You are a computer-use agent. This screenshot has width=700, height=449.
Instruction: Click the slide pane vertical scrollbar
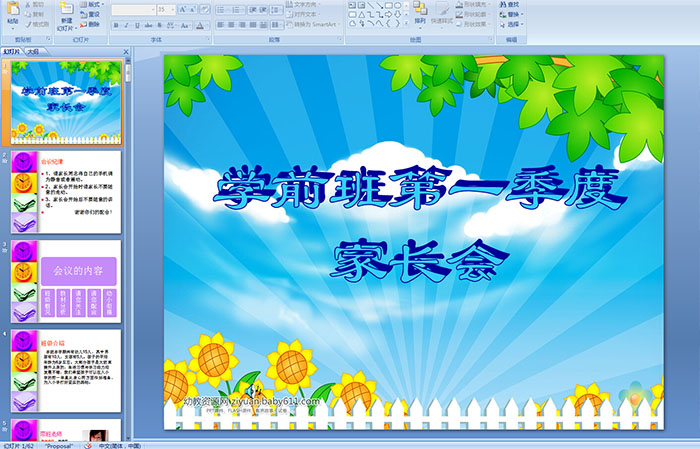[x=129, y=250]
